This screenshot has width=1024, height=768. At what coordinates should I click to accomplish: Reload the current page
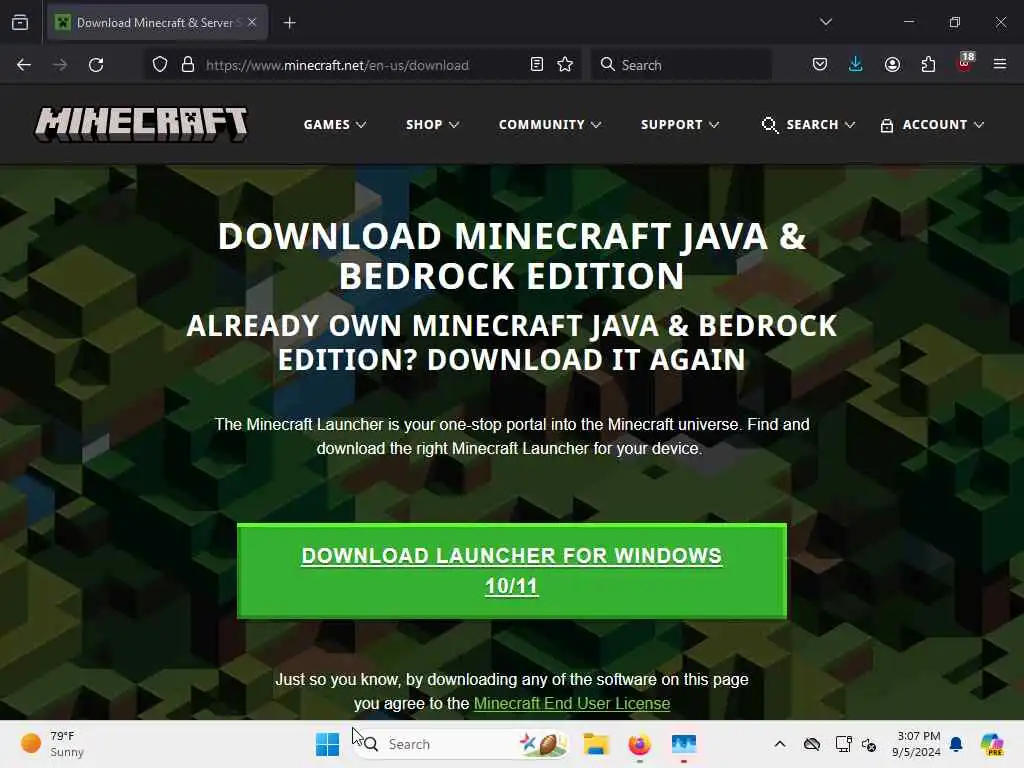pos(96,65)
